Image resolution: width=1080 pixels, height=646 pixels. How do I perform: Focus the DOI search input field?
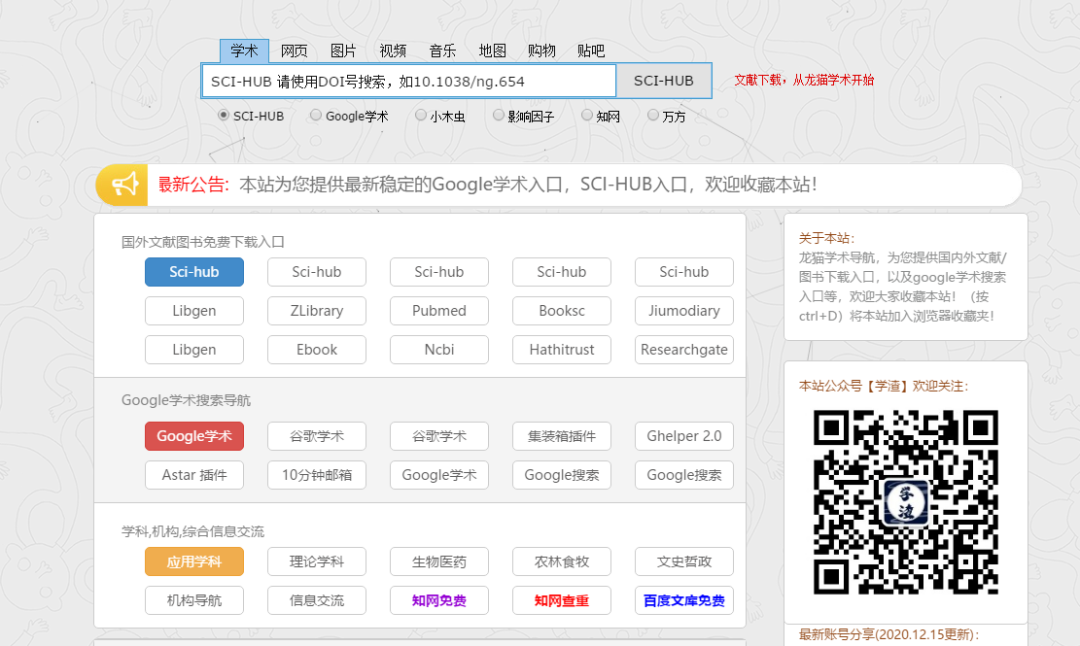[408, 81]
